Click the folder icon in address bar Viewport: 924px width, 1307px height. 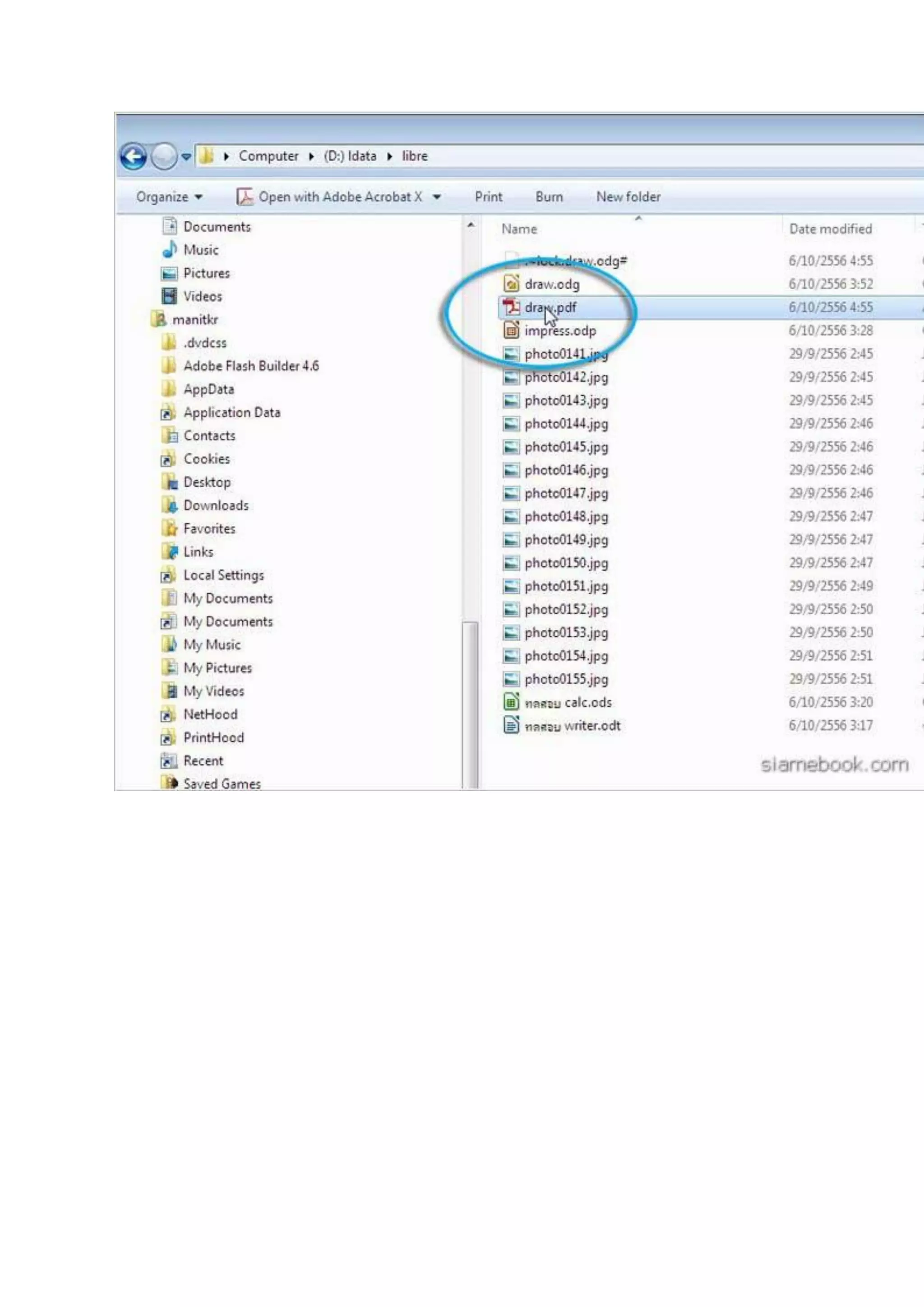tap(207, 156)
